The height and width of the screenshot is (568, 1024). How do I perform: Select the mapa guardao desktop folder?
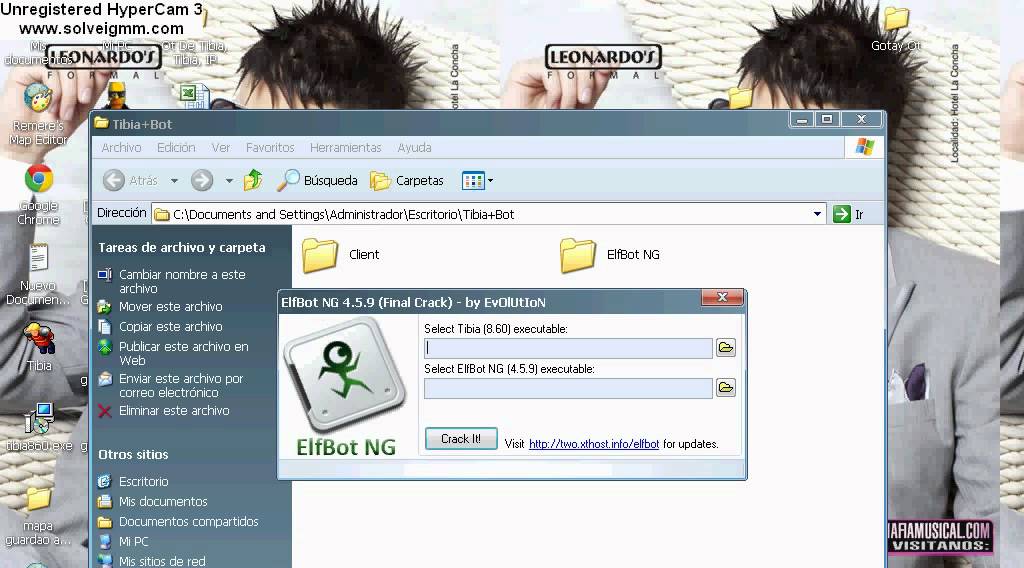tap(38, 517)
